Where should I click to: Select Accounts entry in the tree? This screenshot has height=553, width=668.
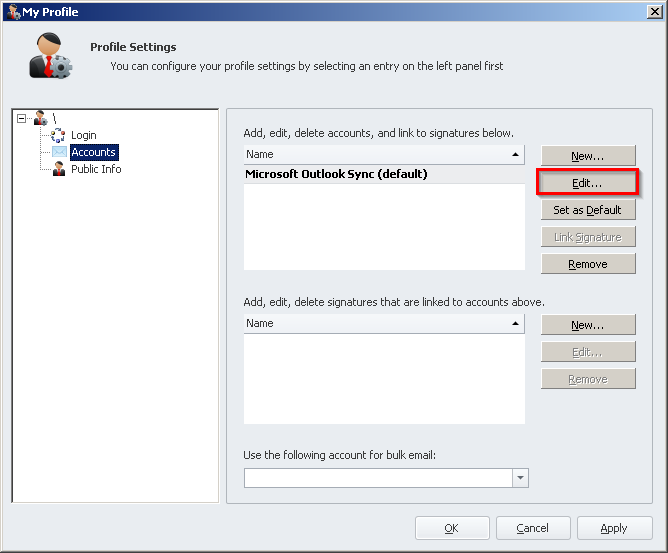pos(94,152)
